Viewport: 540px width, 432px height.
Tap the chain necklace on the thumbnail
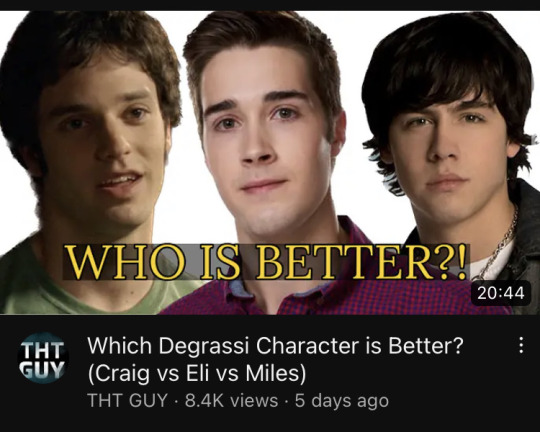(501, 243)
